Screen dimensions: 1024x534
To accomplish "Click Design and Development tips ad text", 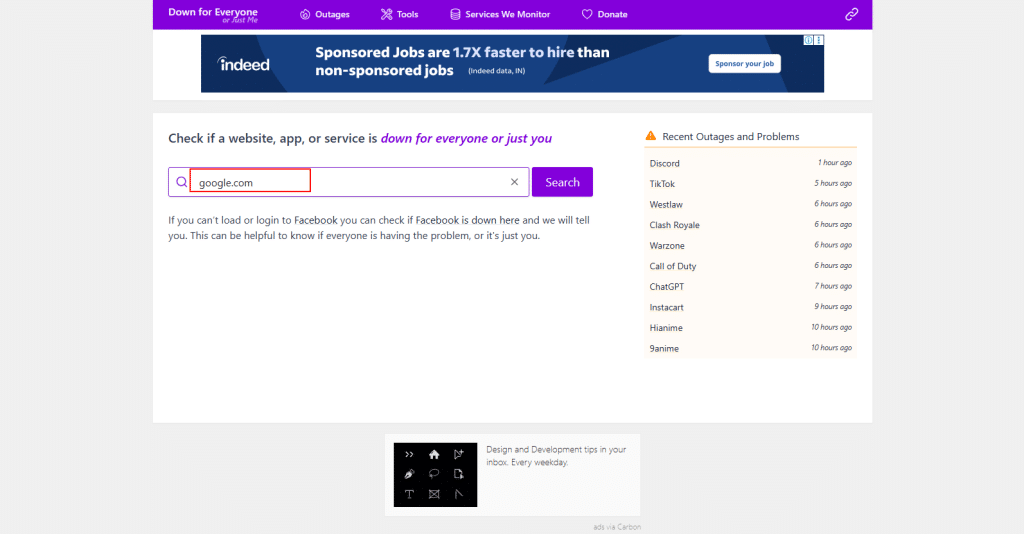I will point(556,456).
